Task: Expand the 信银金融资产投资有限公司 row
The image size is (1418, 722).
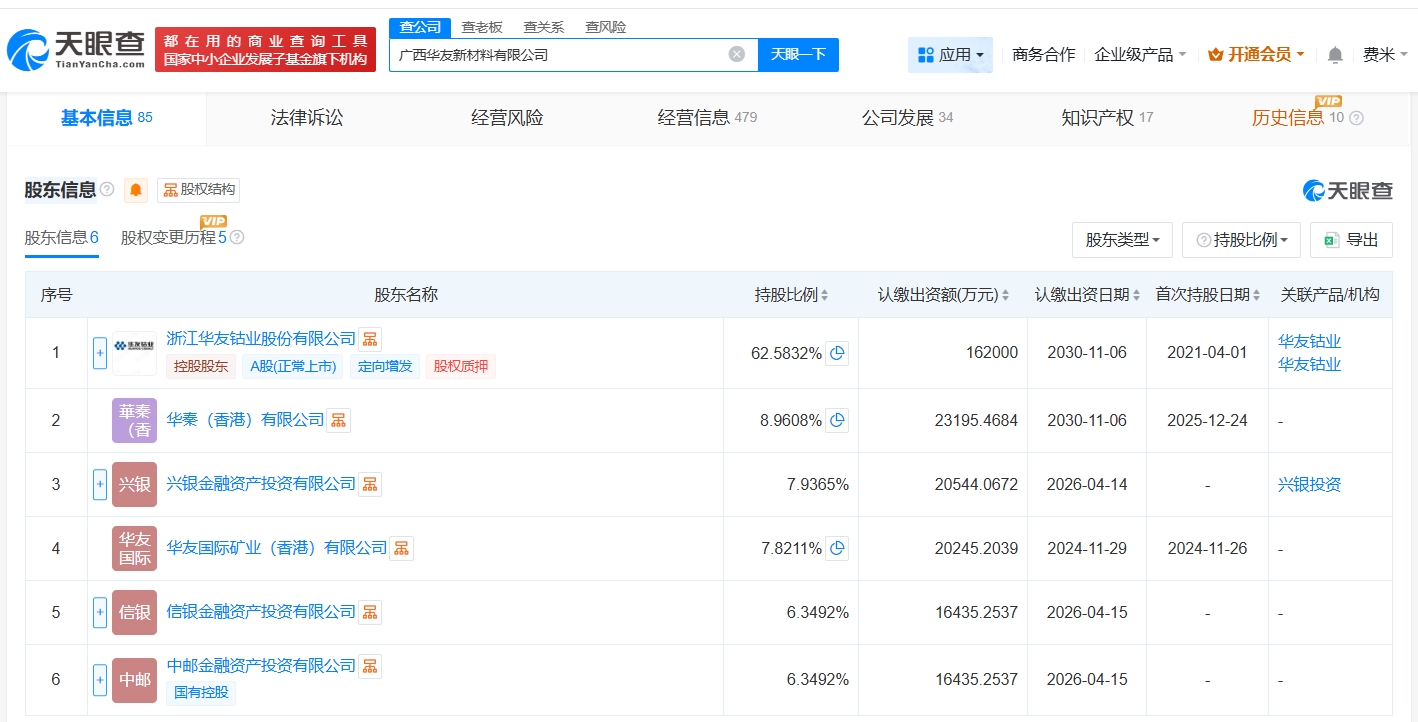Action: point(100,612)
